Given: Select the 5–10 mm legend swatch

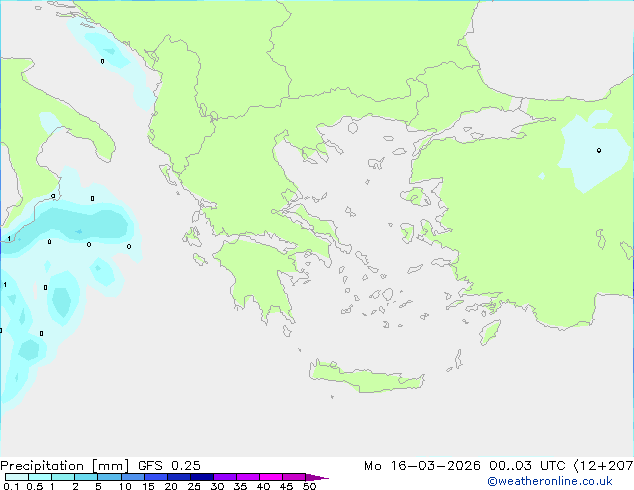Looking at the screenshot, I should 109,477.
